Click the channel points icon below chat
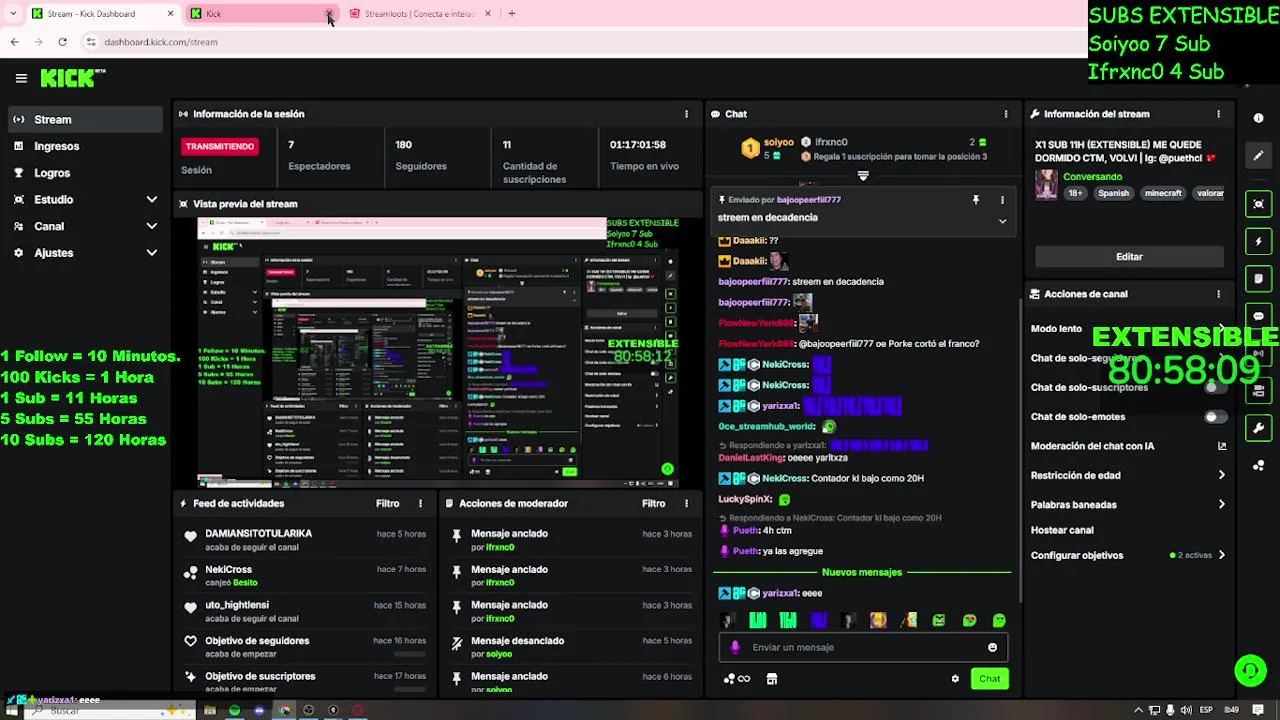 [737, 679]
